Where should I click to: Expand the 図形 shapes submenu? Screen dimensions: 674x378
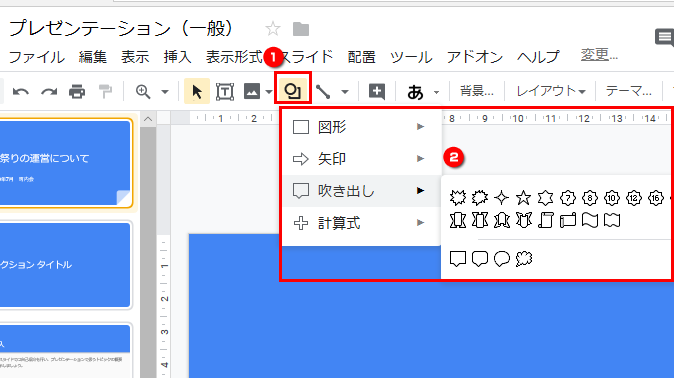click(362, 127)
